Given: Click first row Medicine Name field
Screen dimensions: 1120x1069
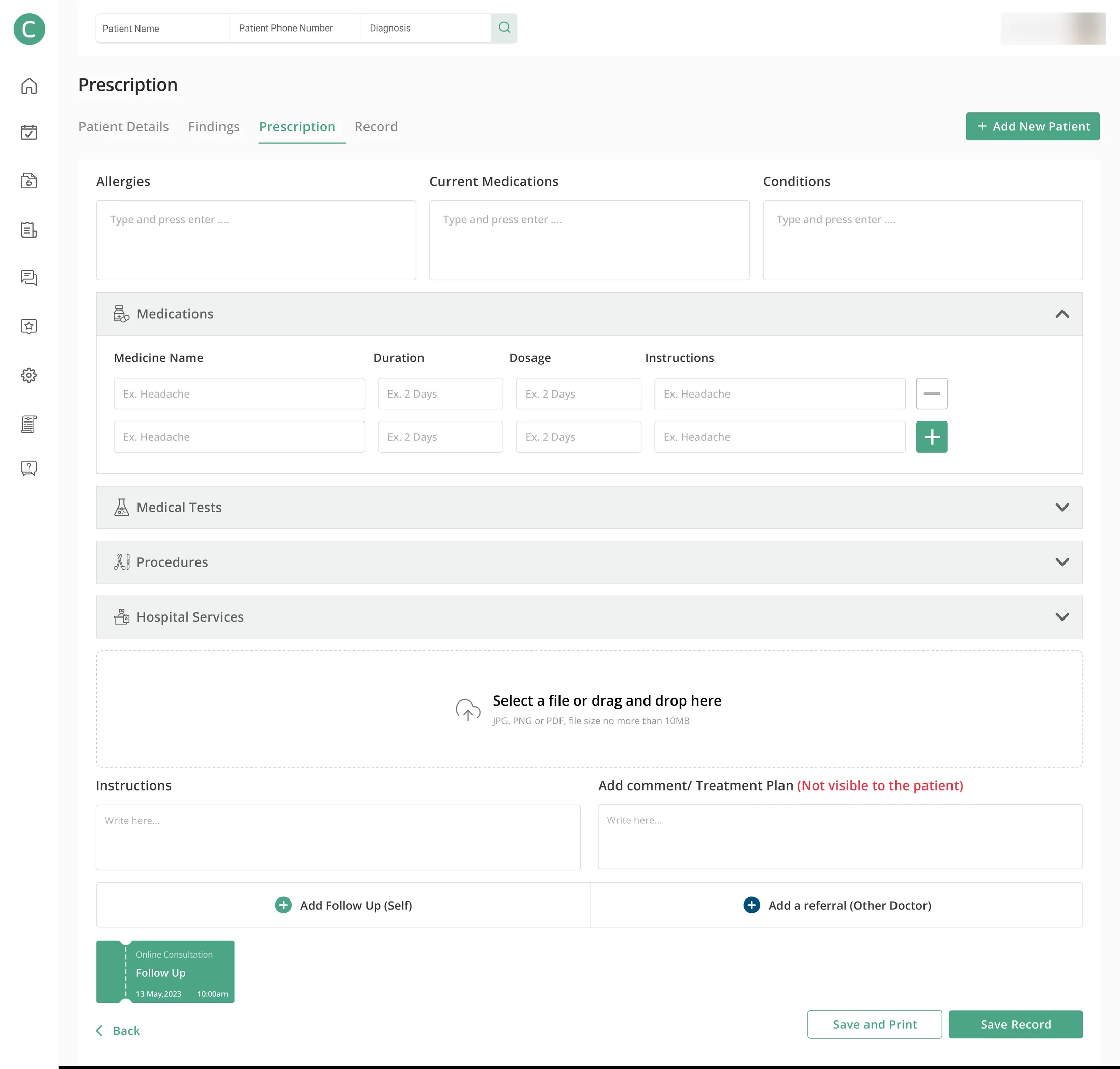Looking at the screenshot, I should click(239, 394).
